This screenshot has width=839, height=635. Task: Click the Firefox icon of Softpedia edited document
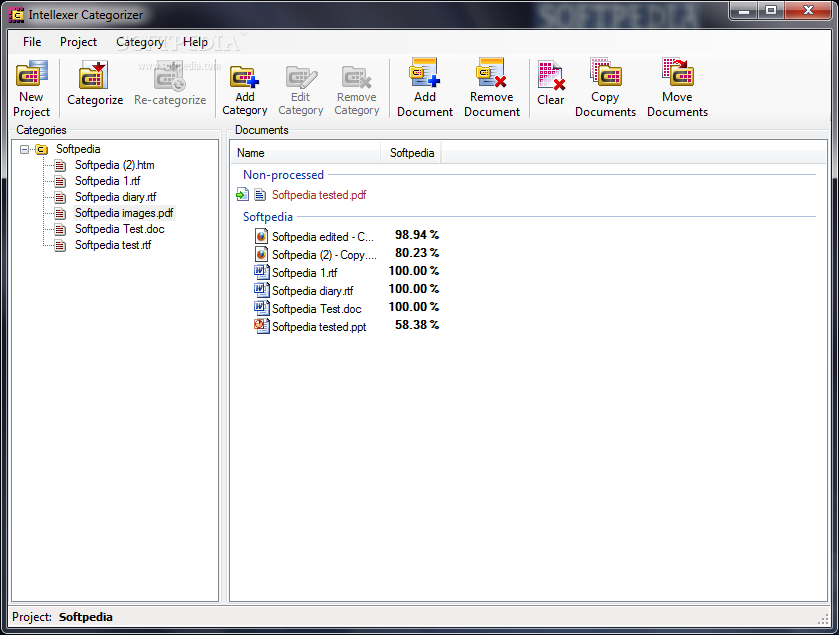tap(261, 236)
